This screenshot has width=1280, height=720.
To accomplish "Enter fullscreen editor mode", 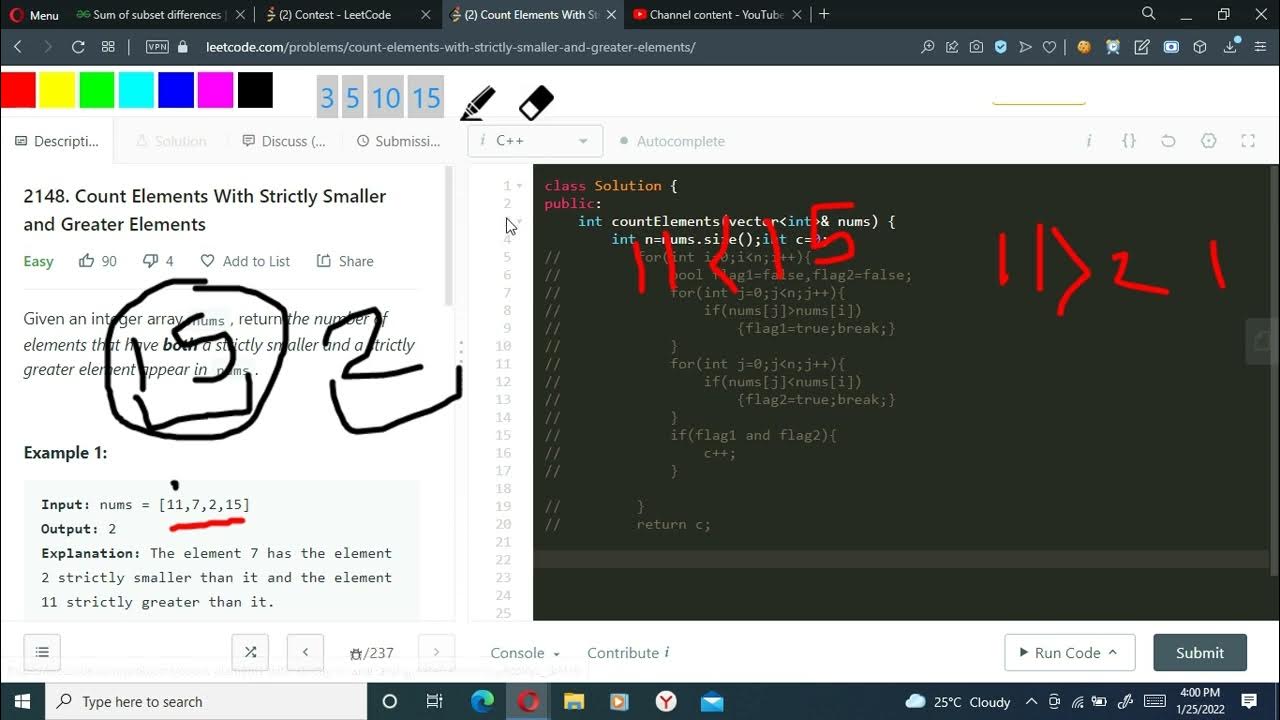I will (1248, 141).
